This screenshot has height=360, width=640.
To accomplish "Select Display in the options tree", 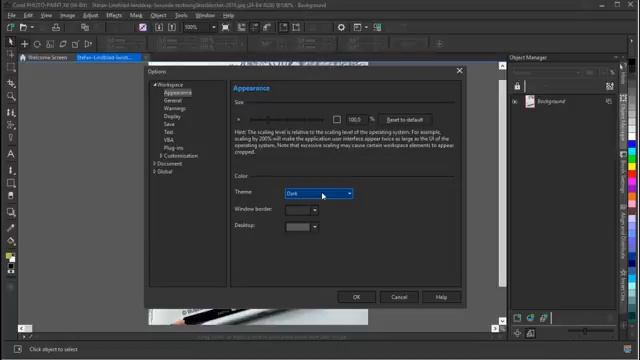I will click(x=172, y=116).
